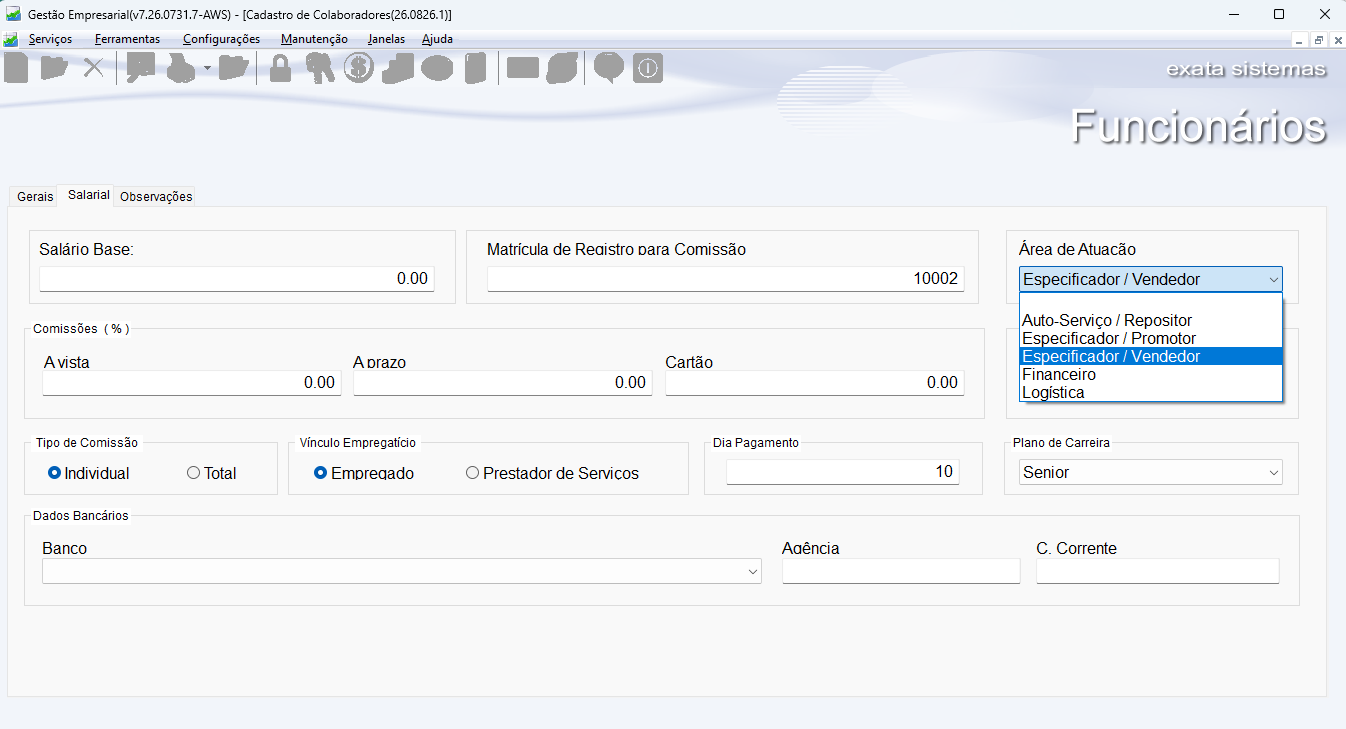Screen dimensions: 1346x729
Task: Click the X delete toolbar icon
Action: point(93,68)
